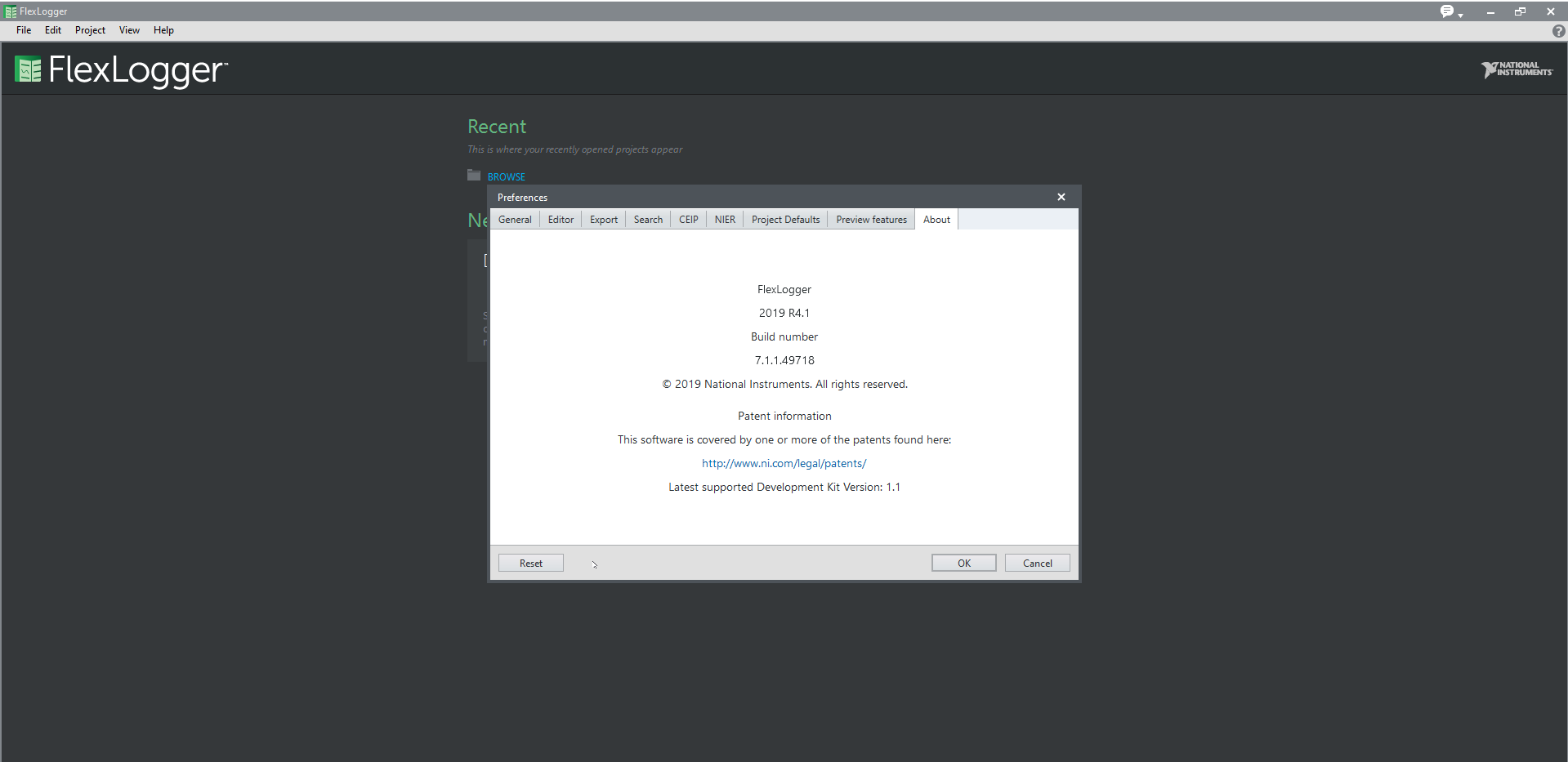Screen dimensions: 1568x762
Task: Click the Patent information text
Action: pyautogui.click(x=784, y=416)
